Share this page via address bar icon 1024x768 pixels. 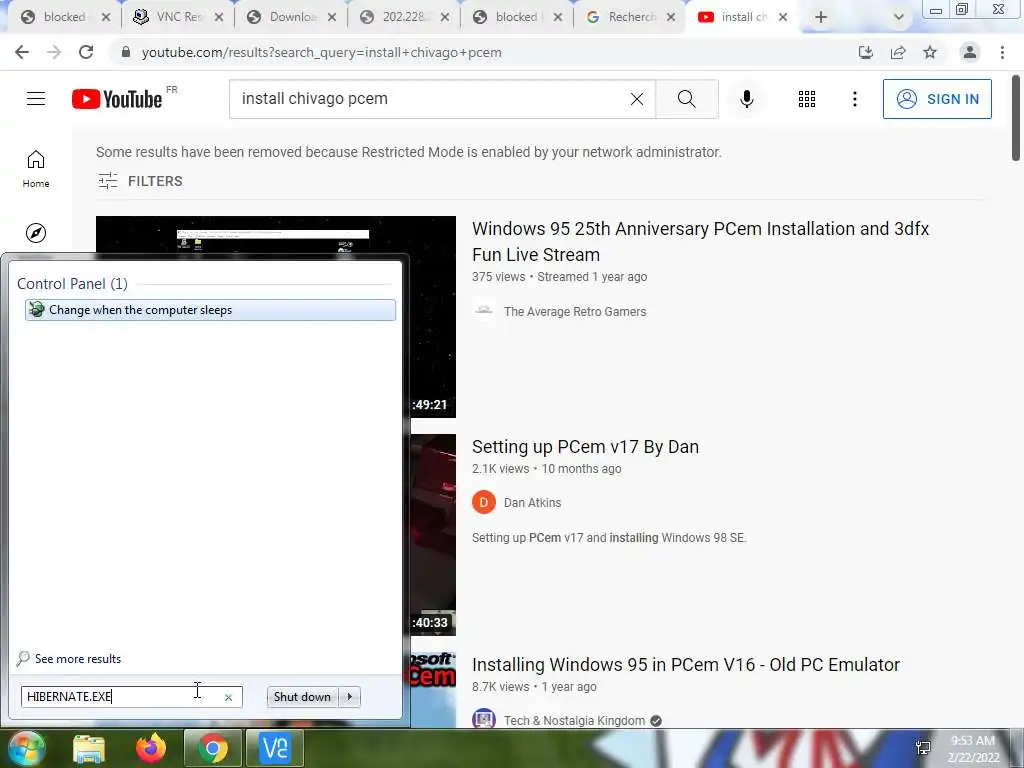[898, 52]
